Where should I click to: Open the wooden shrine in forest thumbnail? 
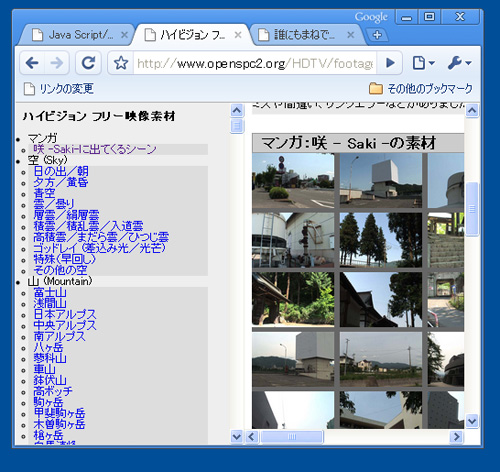click(x=293, y=299)
